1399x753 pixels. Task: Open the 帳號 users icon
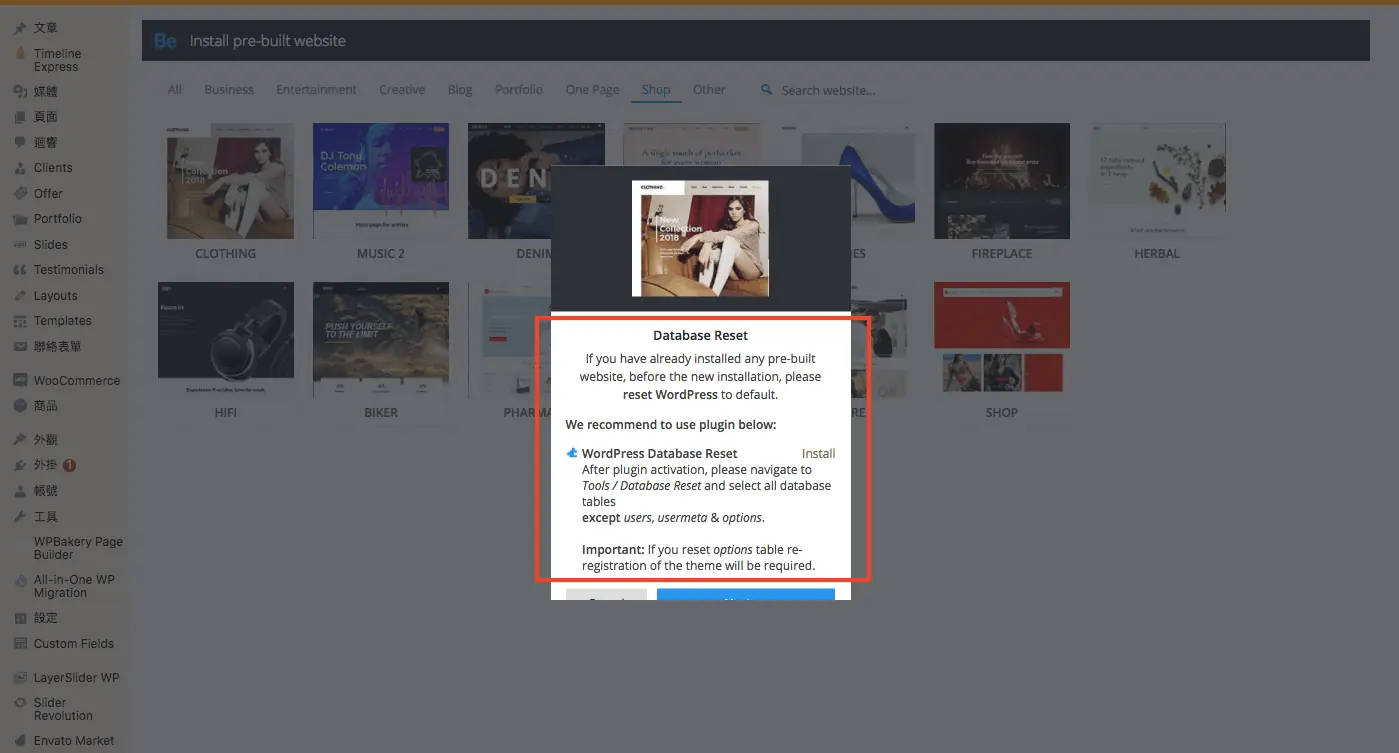pos(20,491)
